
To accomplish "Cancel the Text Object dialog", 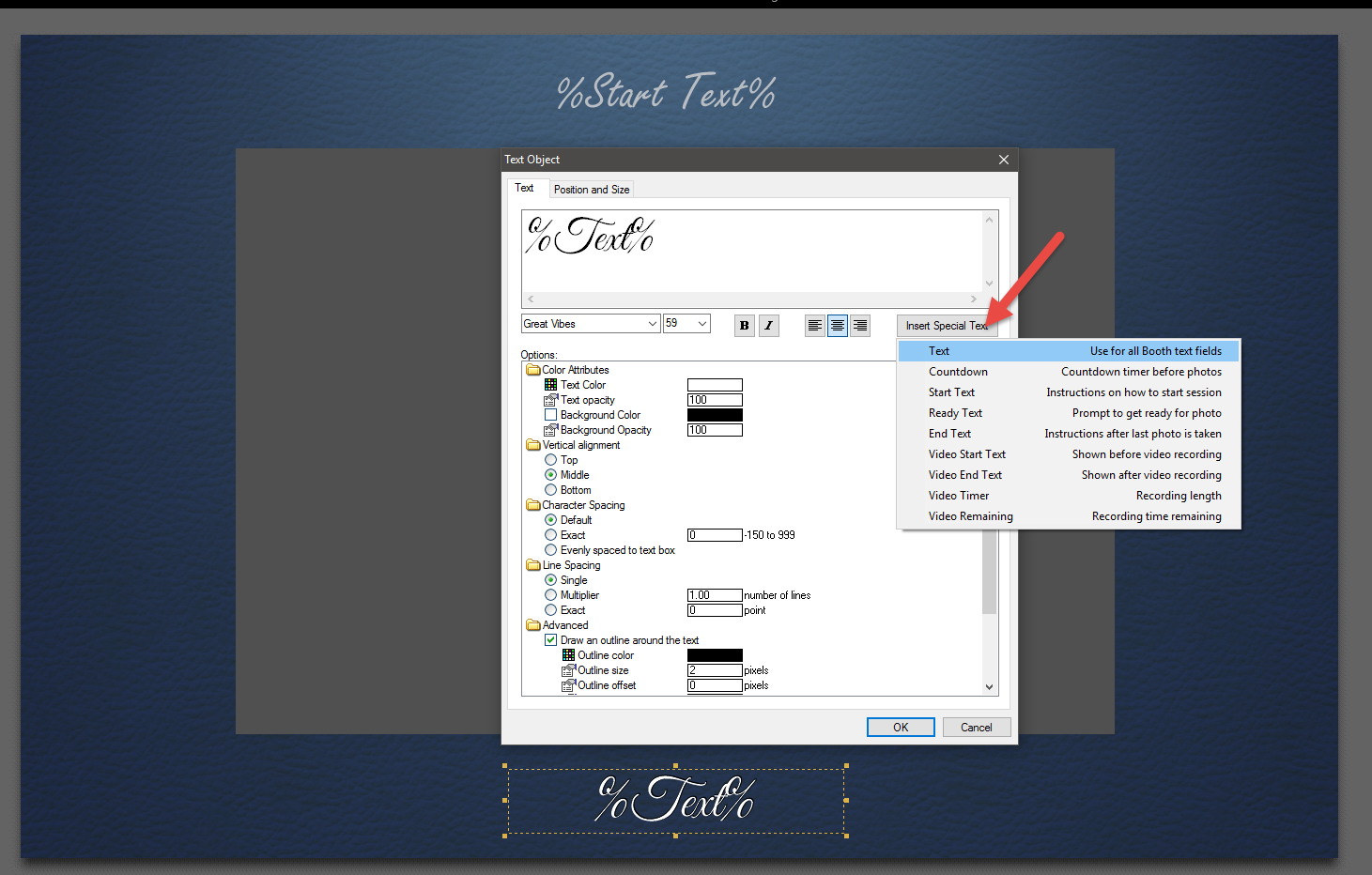I will pyautogui.click(x=976, y=727).
